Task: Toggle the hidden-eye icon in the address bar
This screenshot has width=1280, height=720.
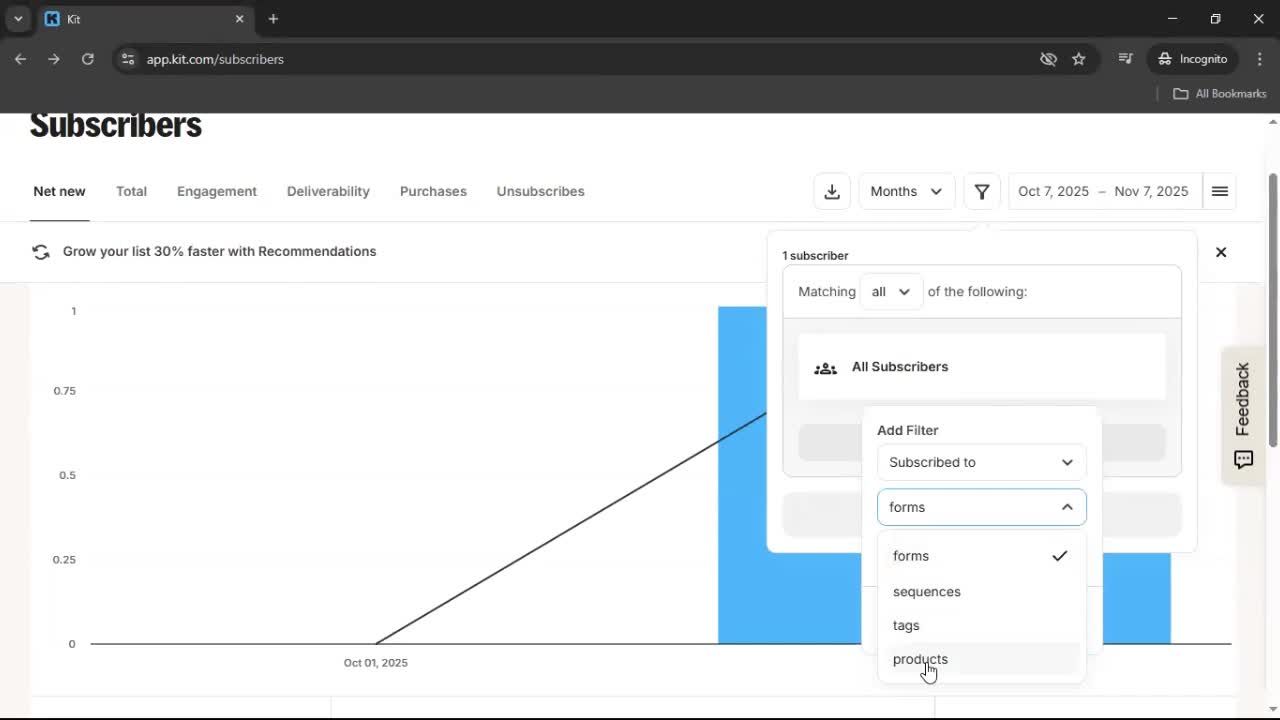Action: pyautogui.click(x=1048, y=59)
